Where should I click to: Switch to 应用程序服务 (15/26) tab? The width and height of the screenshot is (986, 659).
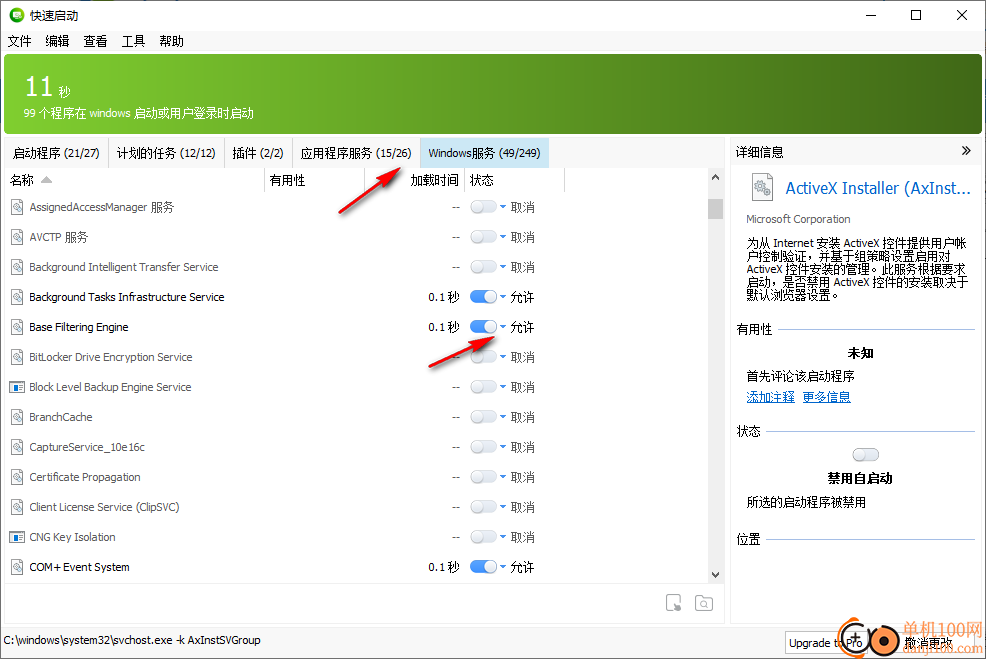point(356,153)
